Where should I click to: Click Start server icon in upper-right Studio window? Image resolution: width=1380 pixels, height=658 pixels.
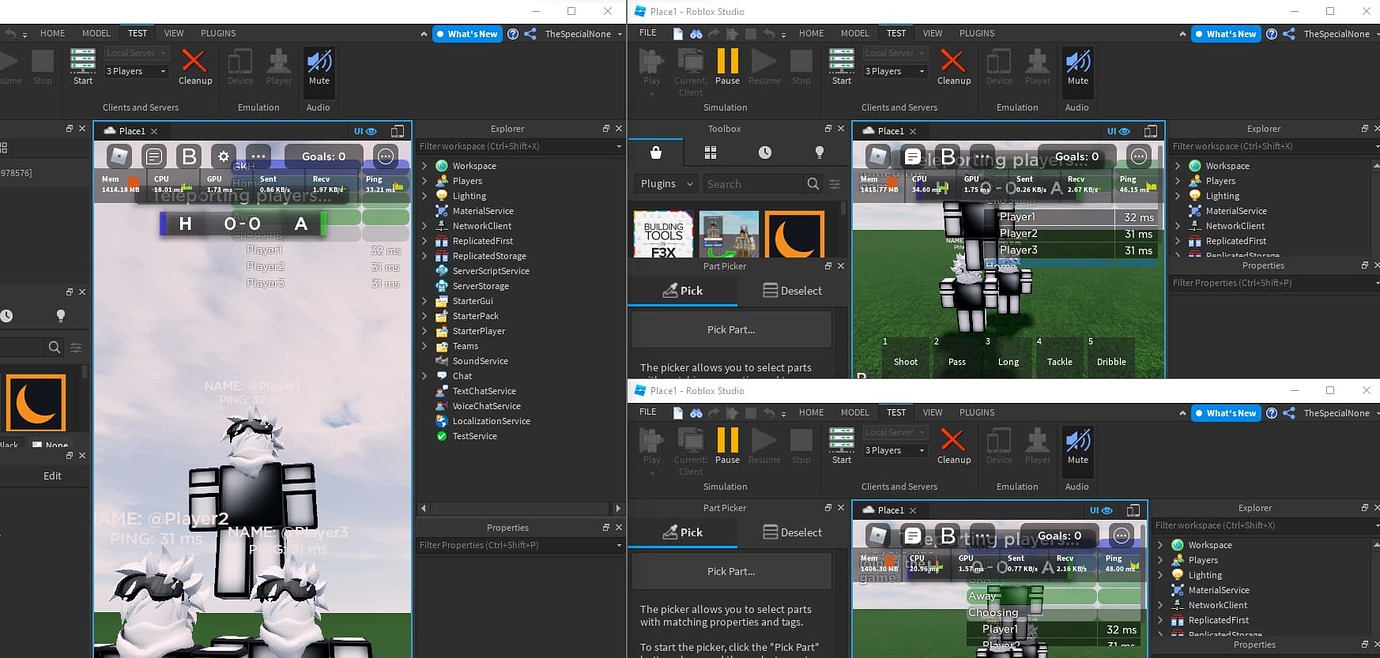[842, 66]
